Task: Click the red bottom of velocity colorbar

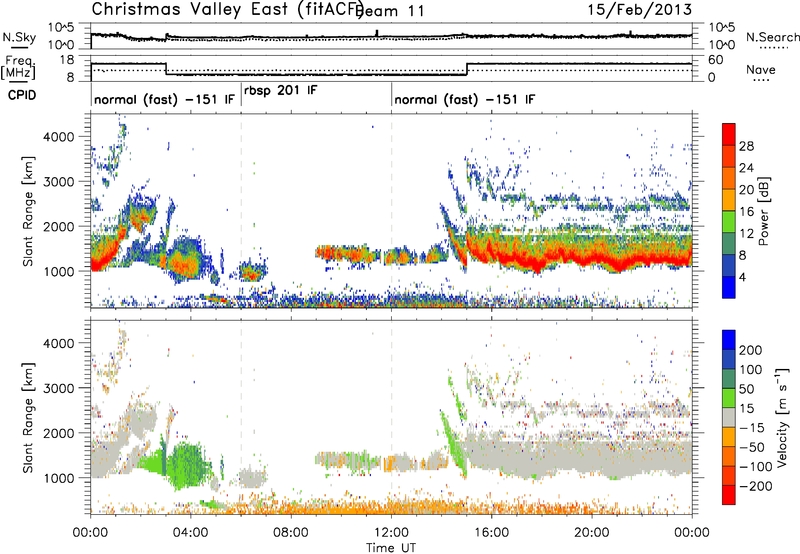Action: pyautogui.click(x=729, y=495)
